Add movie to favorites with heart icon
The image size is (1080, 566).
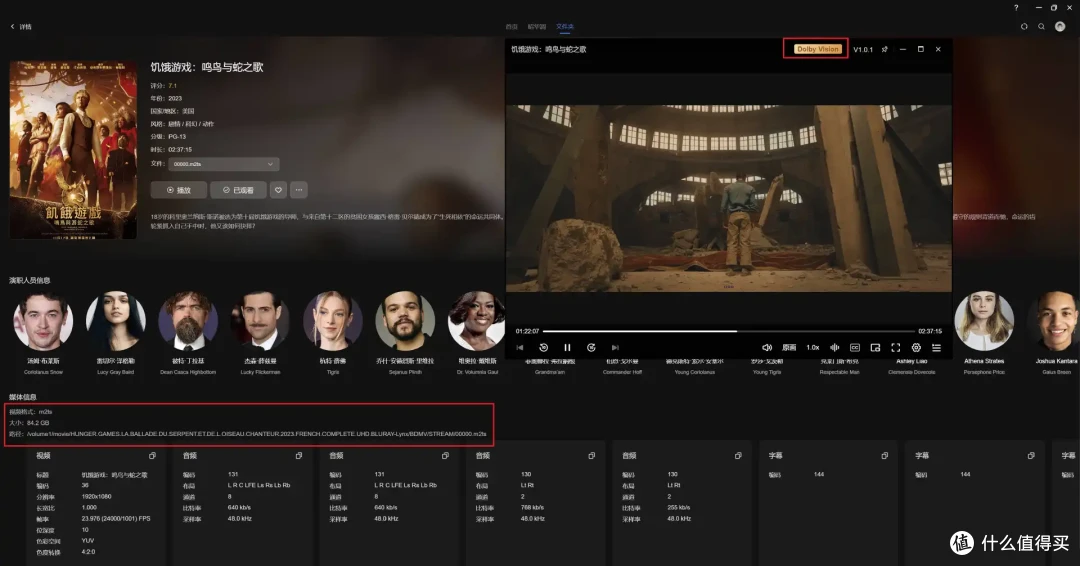tap(278, 190)
